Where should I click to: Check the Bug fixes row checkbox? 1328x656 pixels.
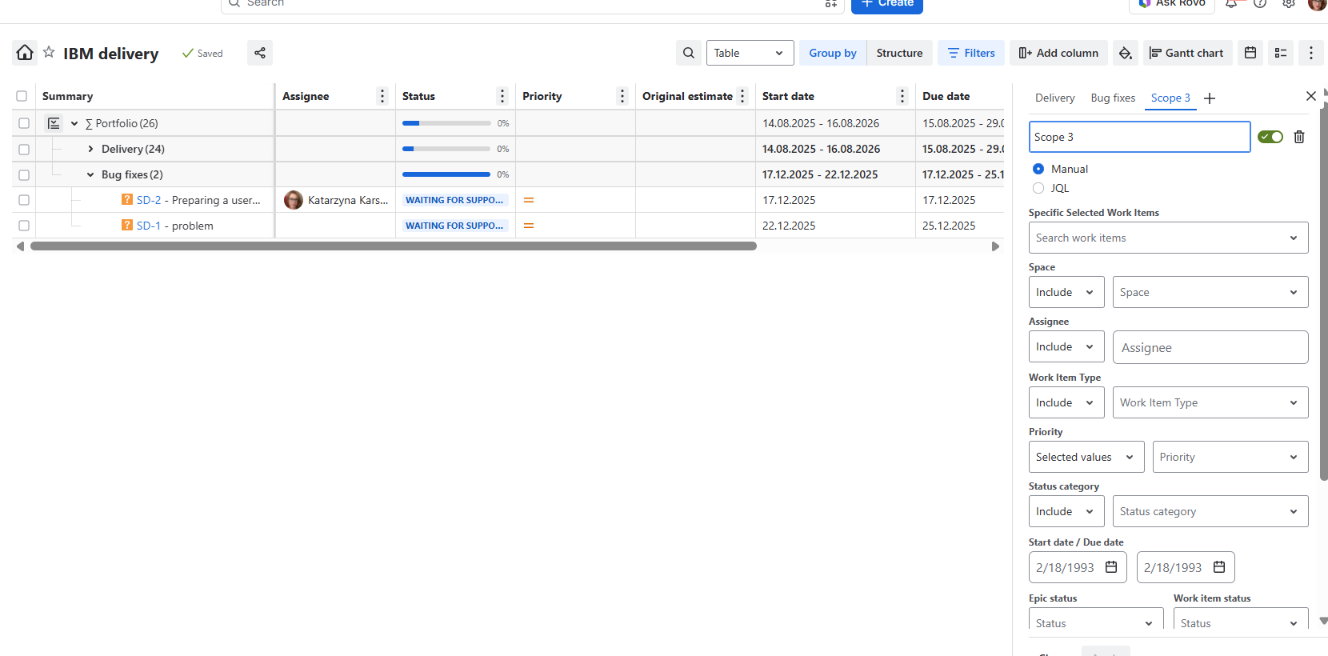(23, 174)
